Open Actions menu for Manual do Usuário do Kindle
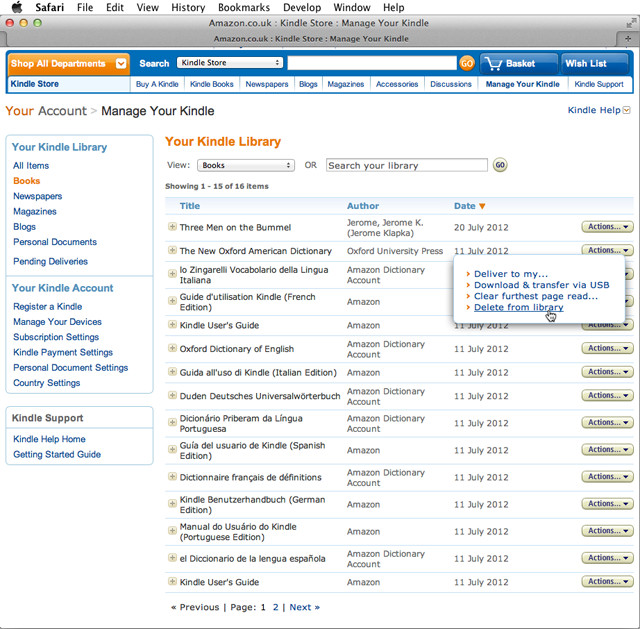The height and width of the screenshot is (629, 640). 607,531
